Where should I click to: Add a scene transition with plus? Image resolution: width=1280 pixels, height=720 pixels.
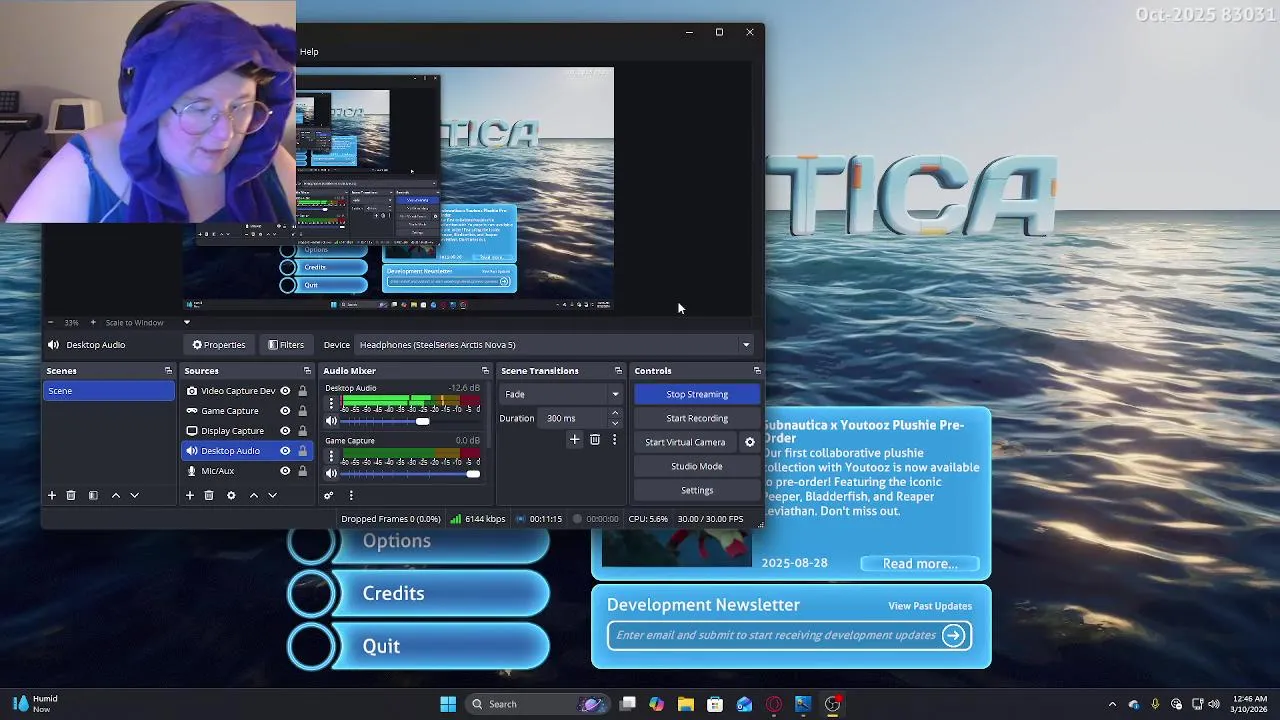coord(574,439)
